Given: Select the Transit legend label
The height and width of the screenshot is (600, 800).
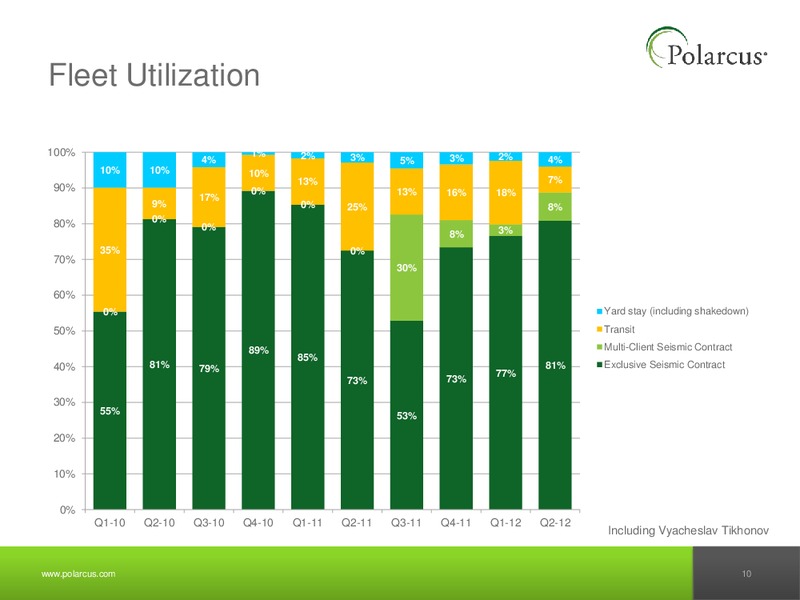Looking at the screenshot, I should point(619,330).
